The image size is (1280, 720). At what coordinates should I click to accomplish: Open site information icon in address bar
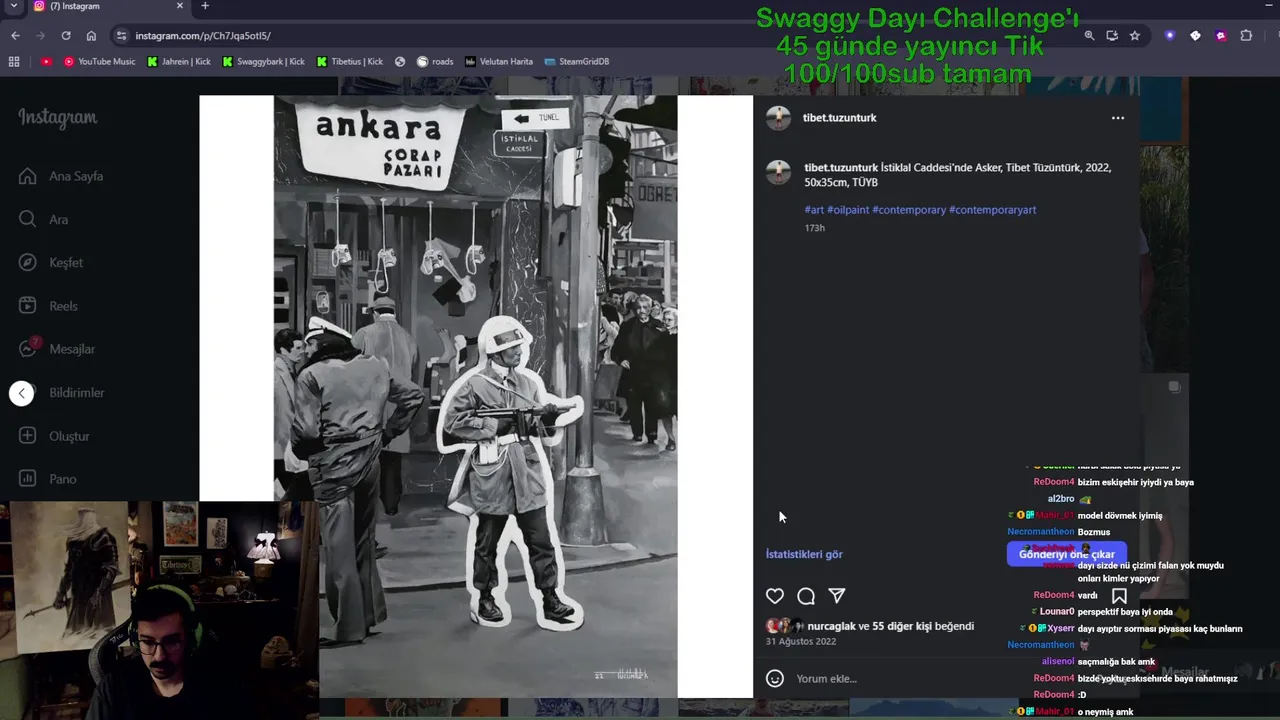121,35
